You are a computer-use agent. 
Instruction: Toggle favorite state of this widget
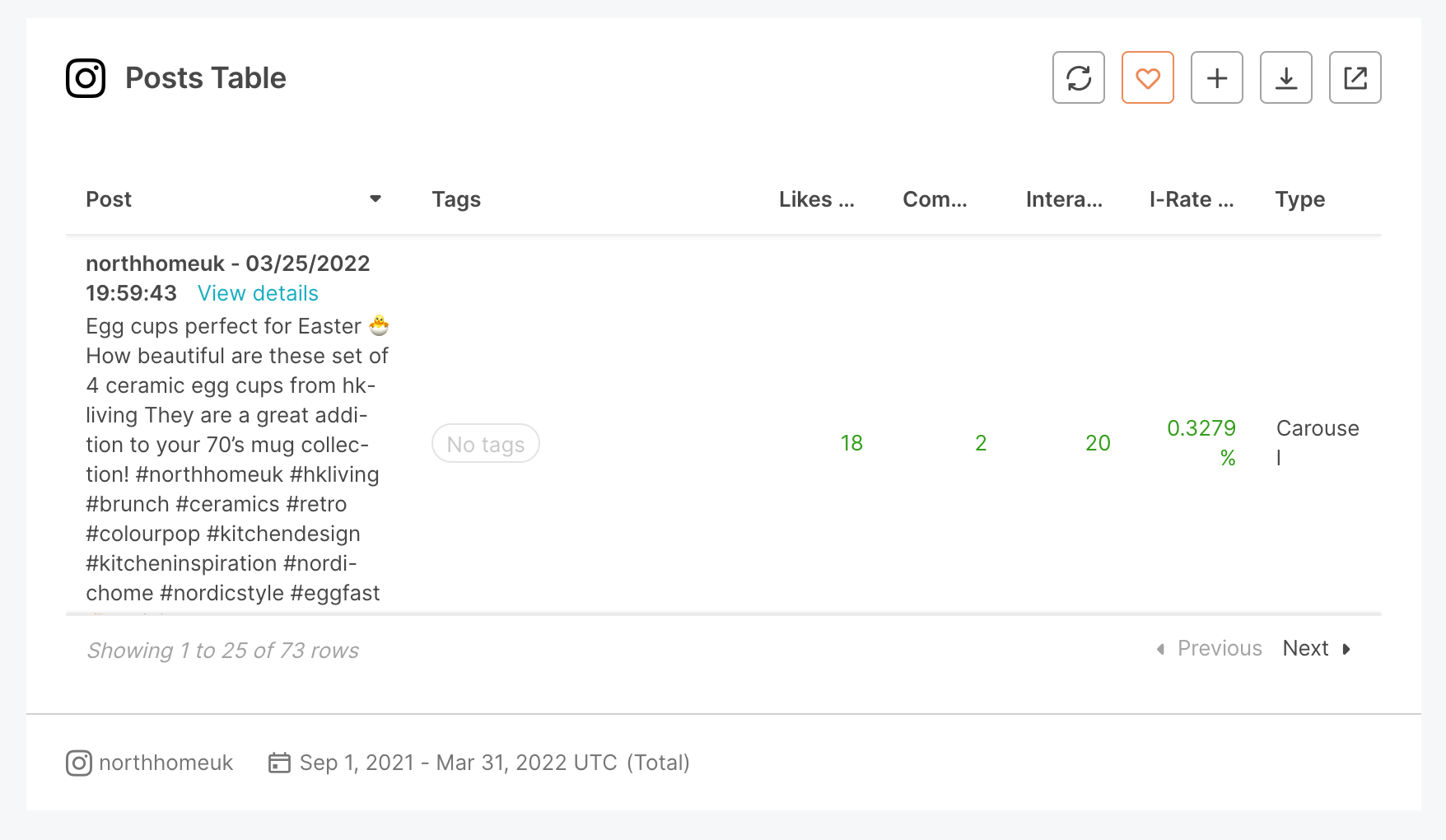click(x=1148, y=77)
